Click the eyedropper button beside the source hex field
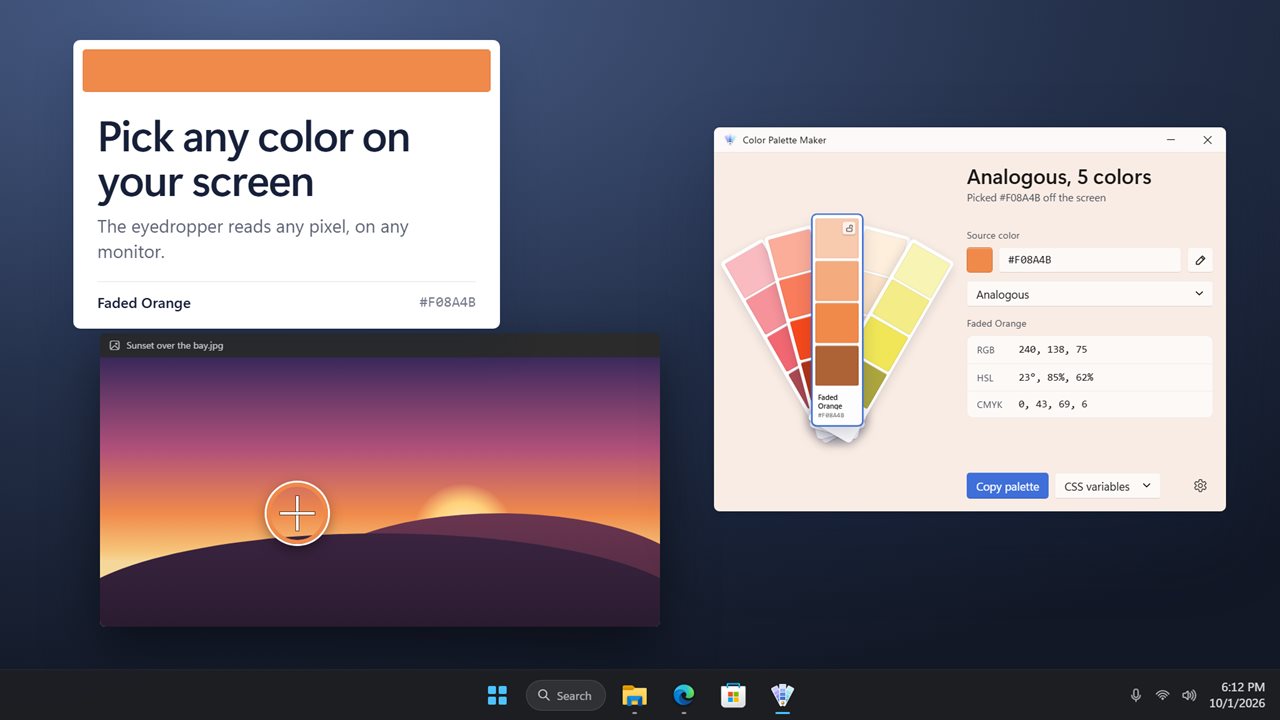Image resolution: width=1280 pixels, height=720 pixels. (x=1200, y=260)
